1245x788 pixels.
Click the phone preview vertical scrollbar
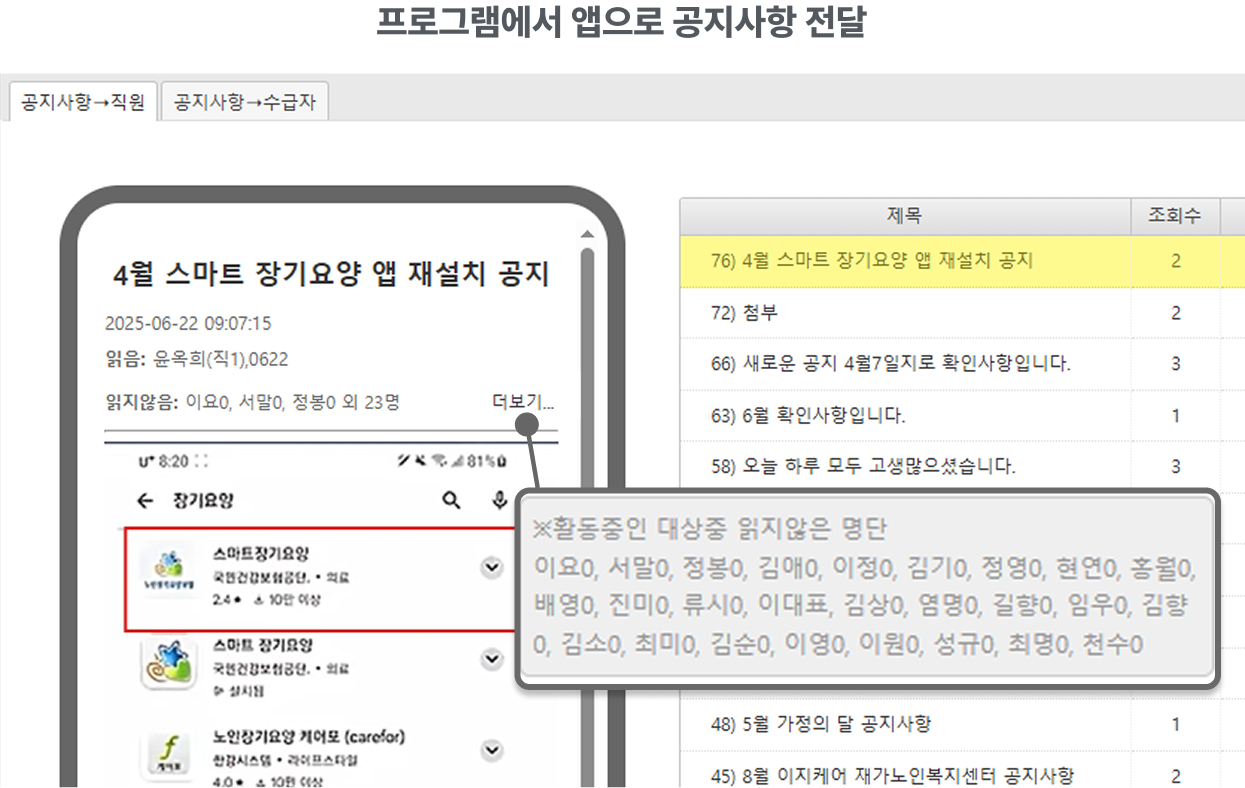(x=587, y=350)
